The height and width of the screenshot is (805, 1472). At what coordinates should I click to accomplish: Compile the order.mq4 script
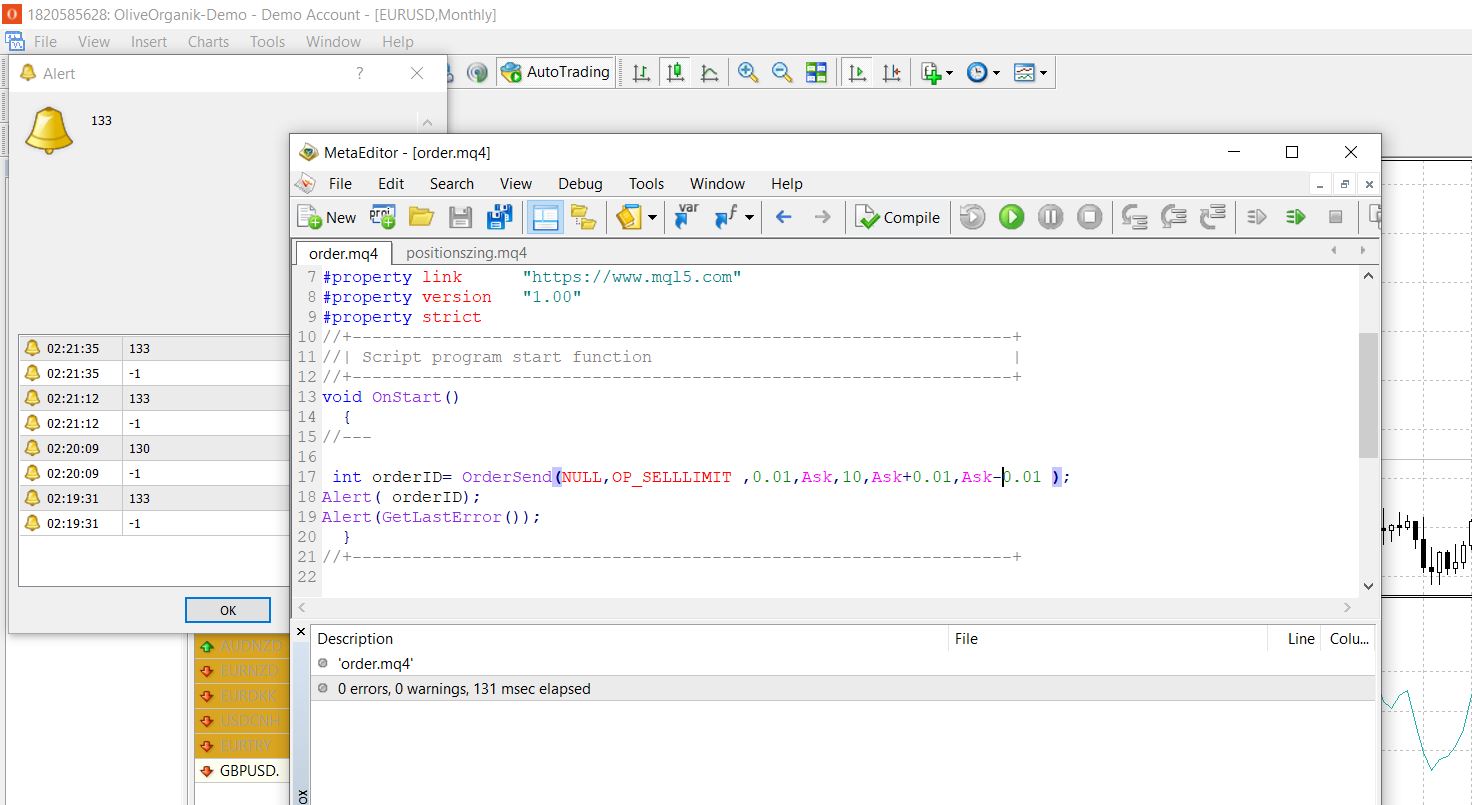coord(898,217)
